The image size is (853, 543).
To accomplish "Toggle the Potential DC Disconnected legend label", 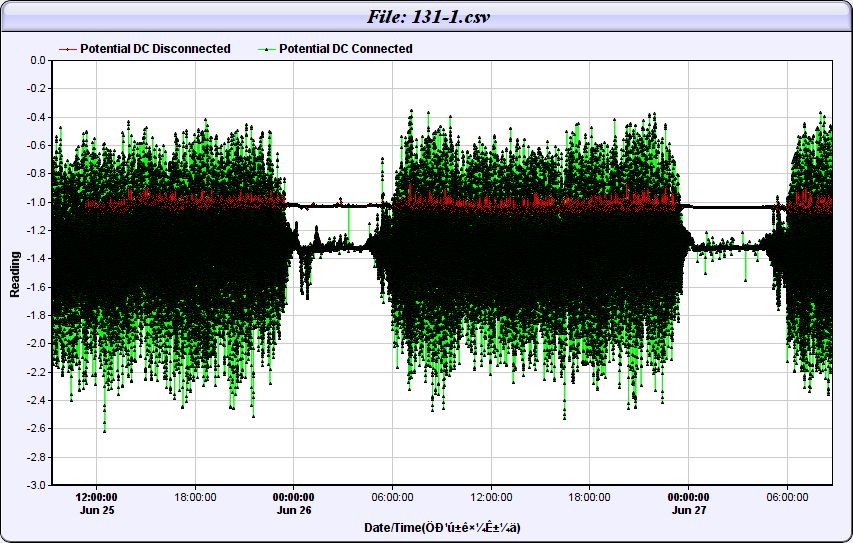I will (155, 49).
